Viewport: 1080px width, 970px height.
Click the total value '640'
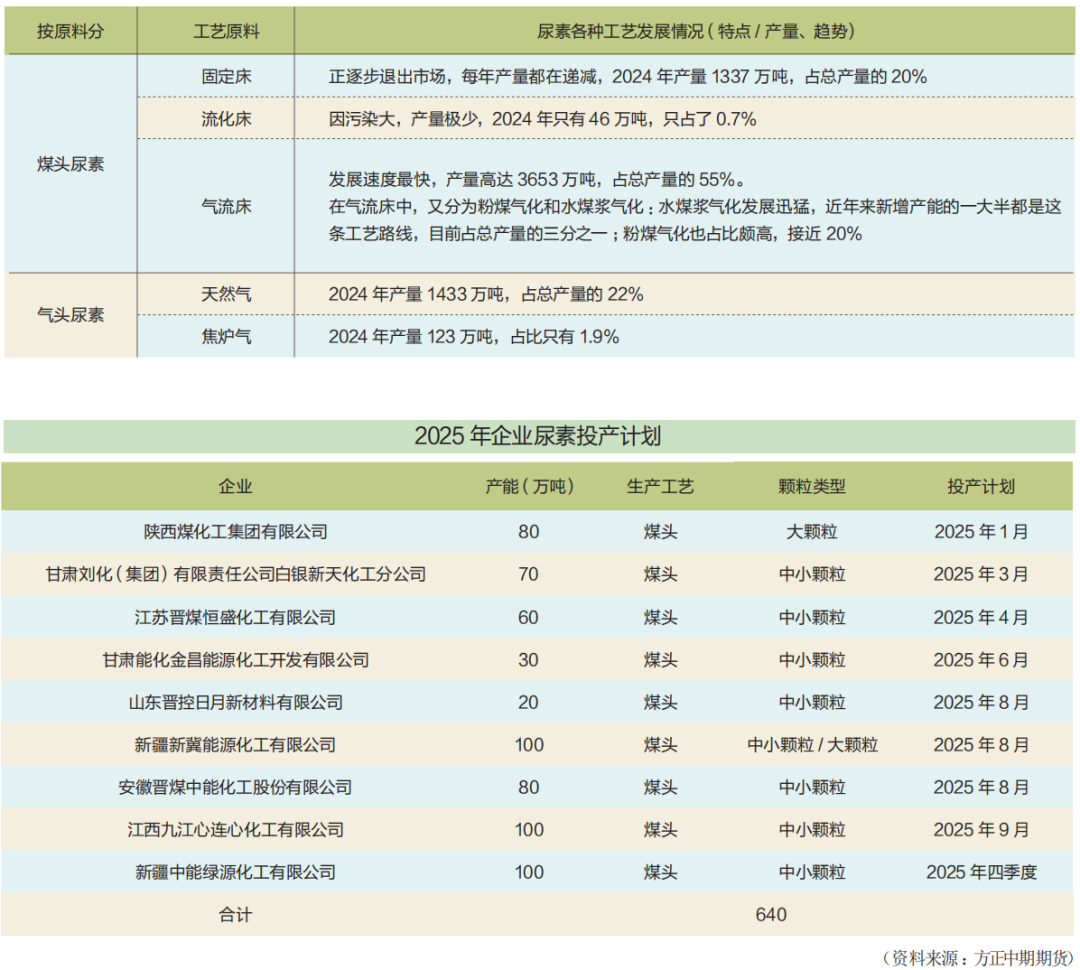pos(771,915)
